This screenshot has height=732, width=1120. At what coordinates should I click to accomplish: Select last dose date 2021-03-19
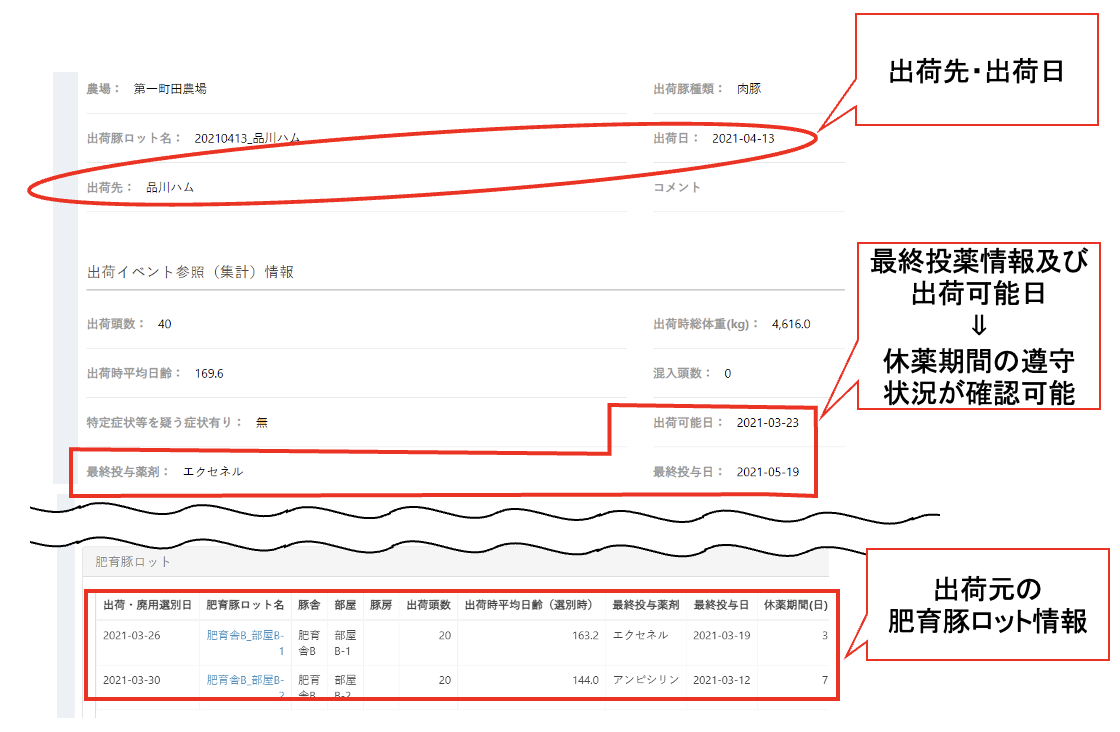(721, 635)
